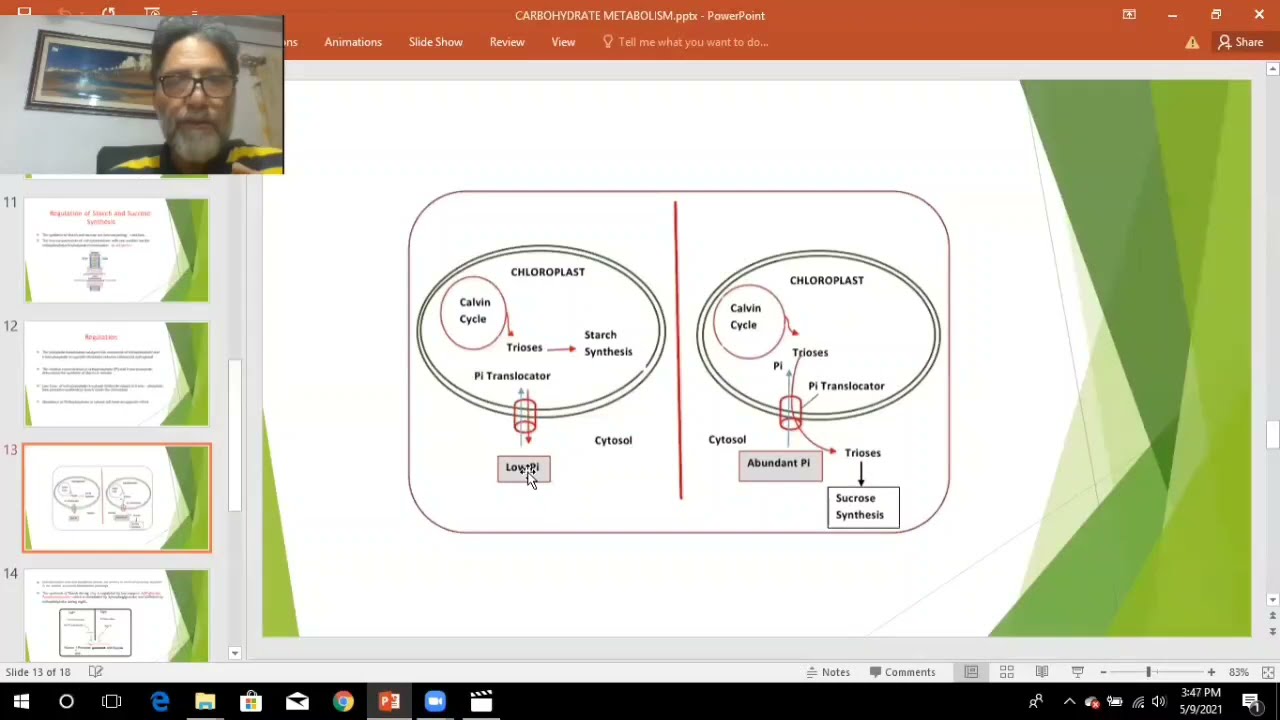Open the Movies clapperboard taskbar app
The height and width of the screenshot is (720, 1280).
point(481,702)
